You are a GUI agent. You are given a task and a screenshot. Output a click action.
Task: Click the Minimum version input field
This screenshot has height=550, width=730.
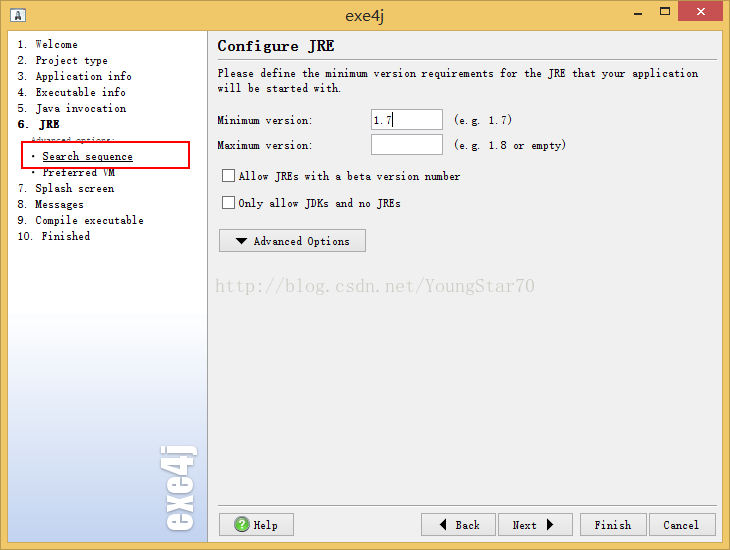tap(406, 120)
